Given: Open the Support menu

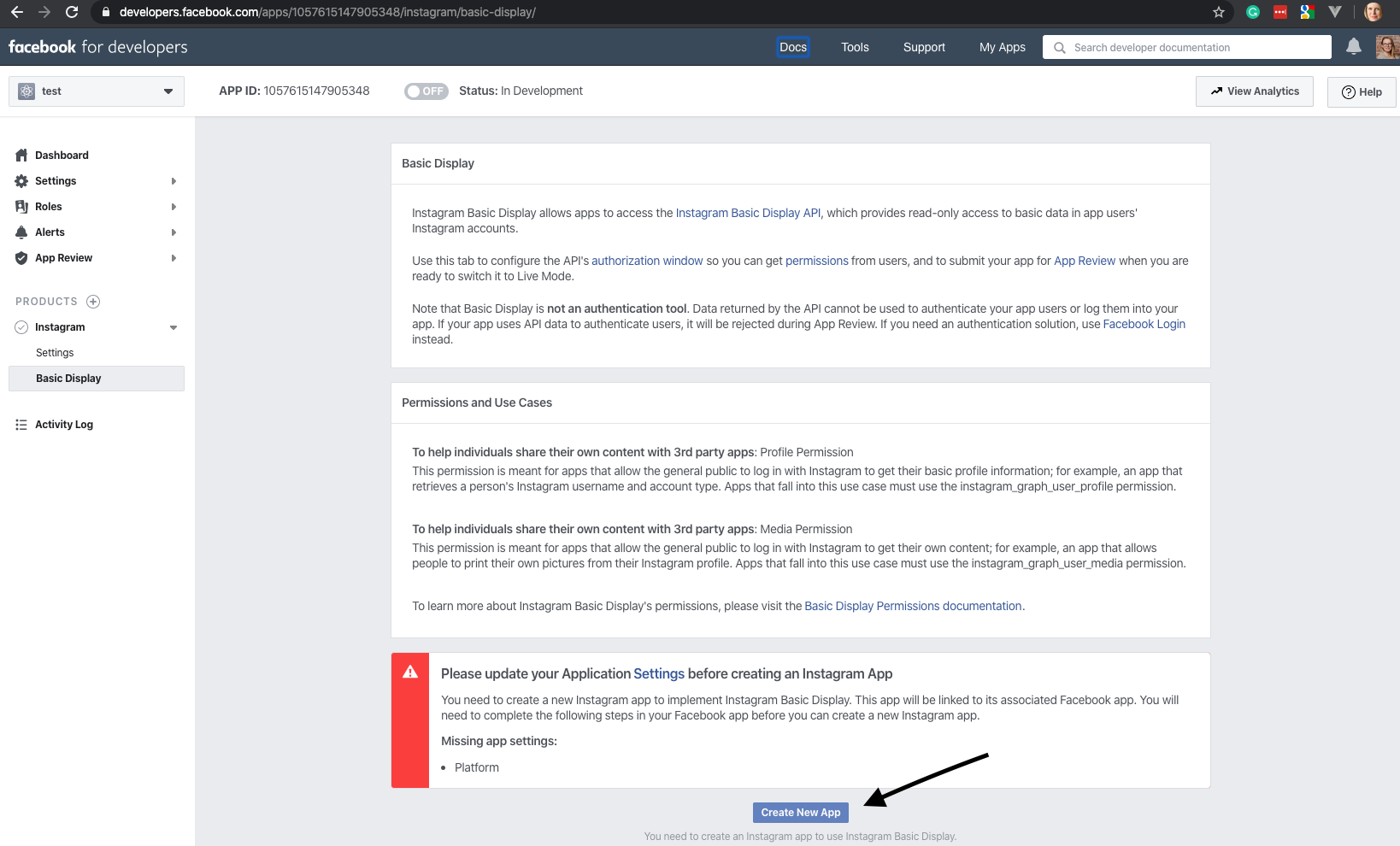Looking at the screenshot, I should coord(924,47).
